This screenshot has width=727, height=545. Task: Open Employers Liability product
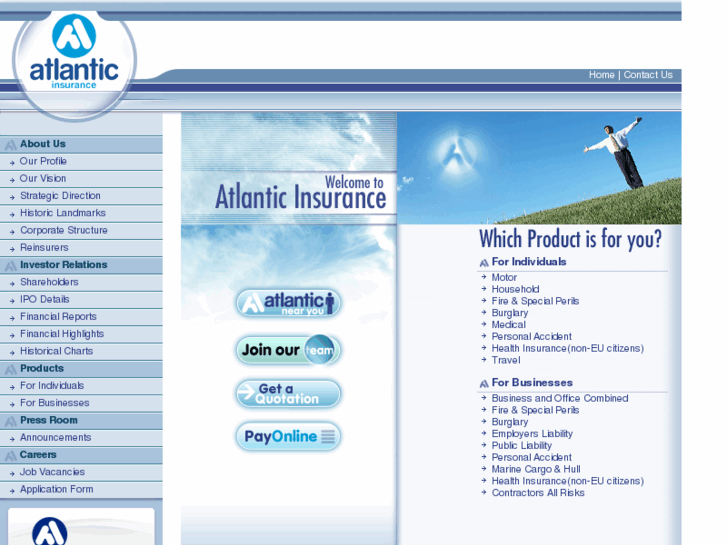coord(532,434)
